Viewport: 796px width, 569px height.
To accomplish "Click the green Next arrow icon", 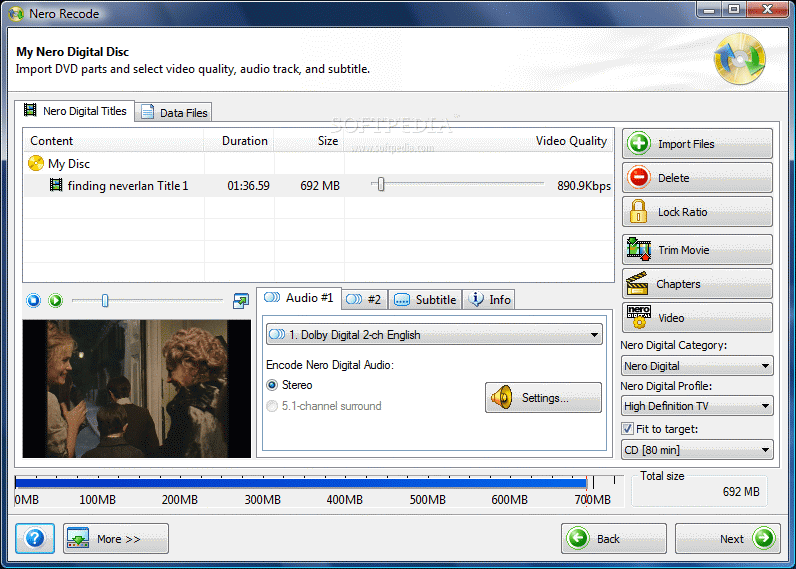I will click(765, 538).
